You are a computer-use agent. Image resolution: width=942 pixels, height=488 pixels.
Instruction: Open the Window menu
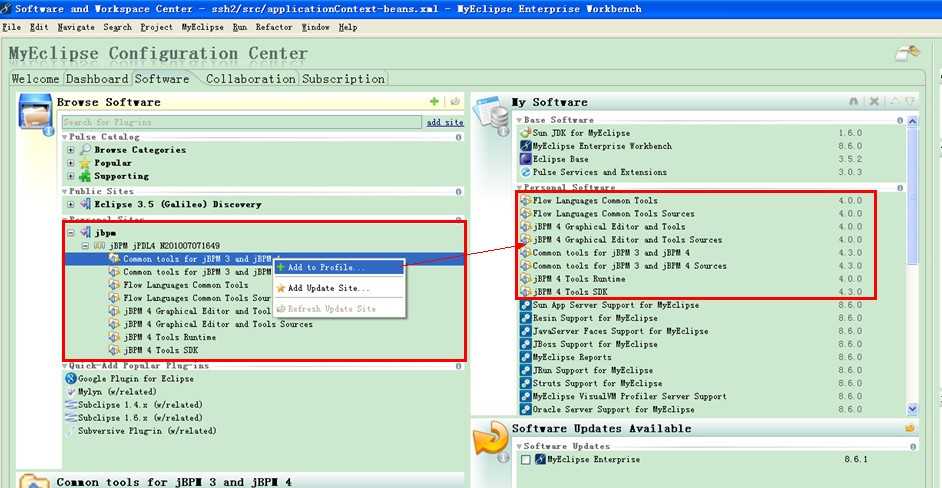[x=315, y=27]
